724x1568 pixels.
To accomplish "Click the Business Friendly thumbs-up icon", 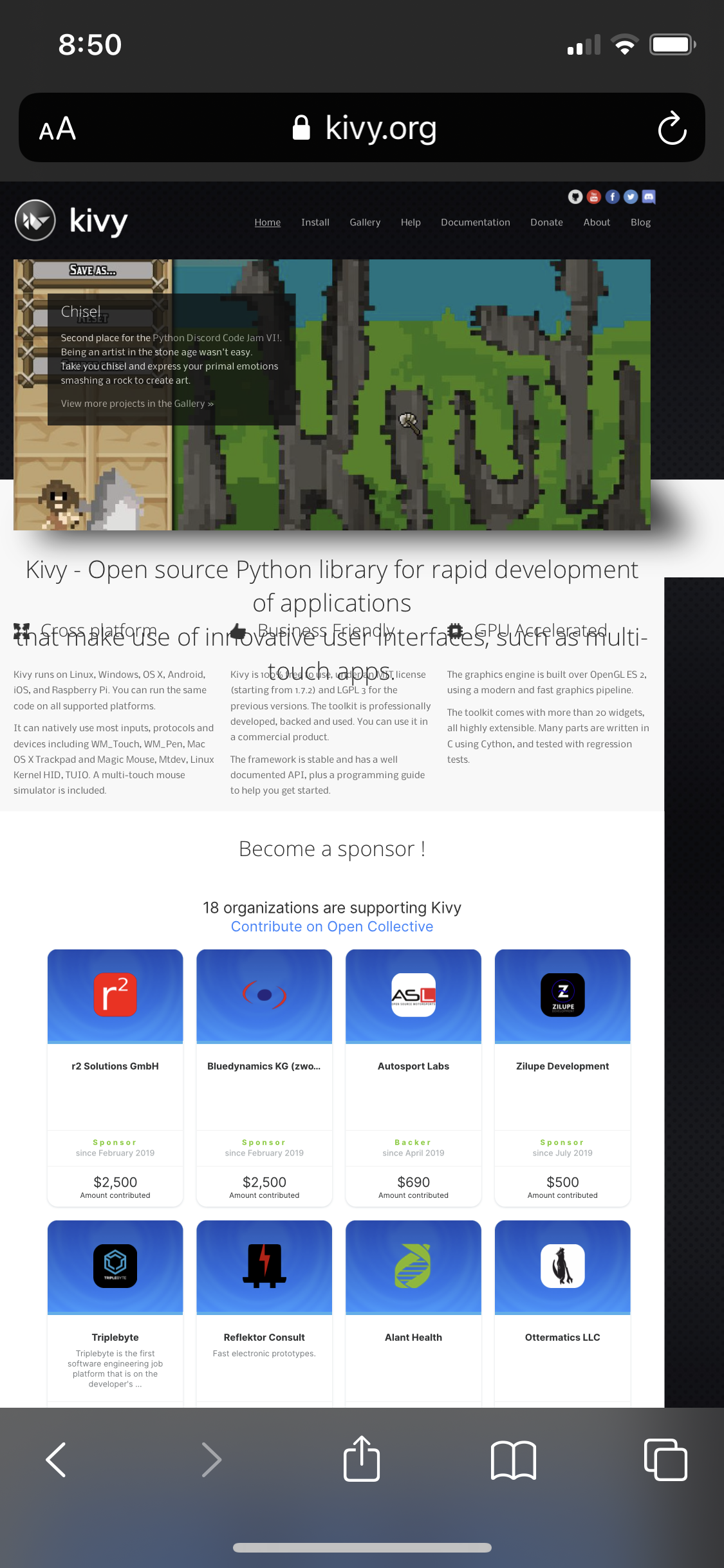I will (x=239, y=631).
